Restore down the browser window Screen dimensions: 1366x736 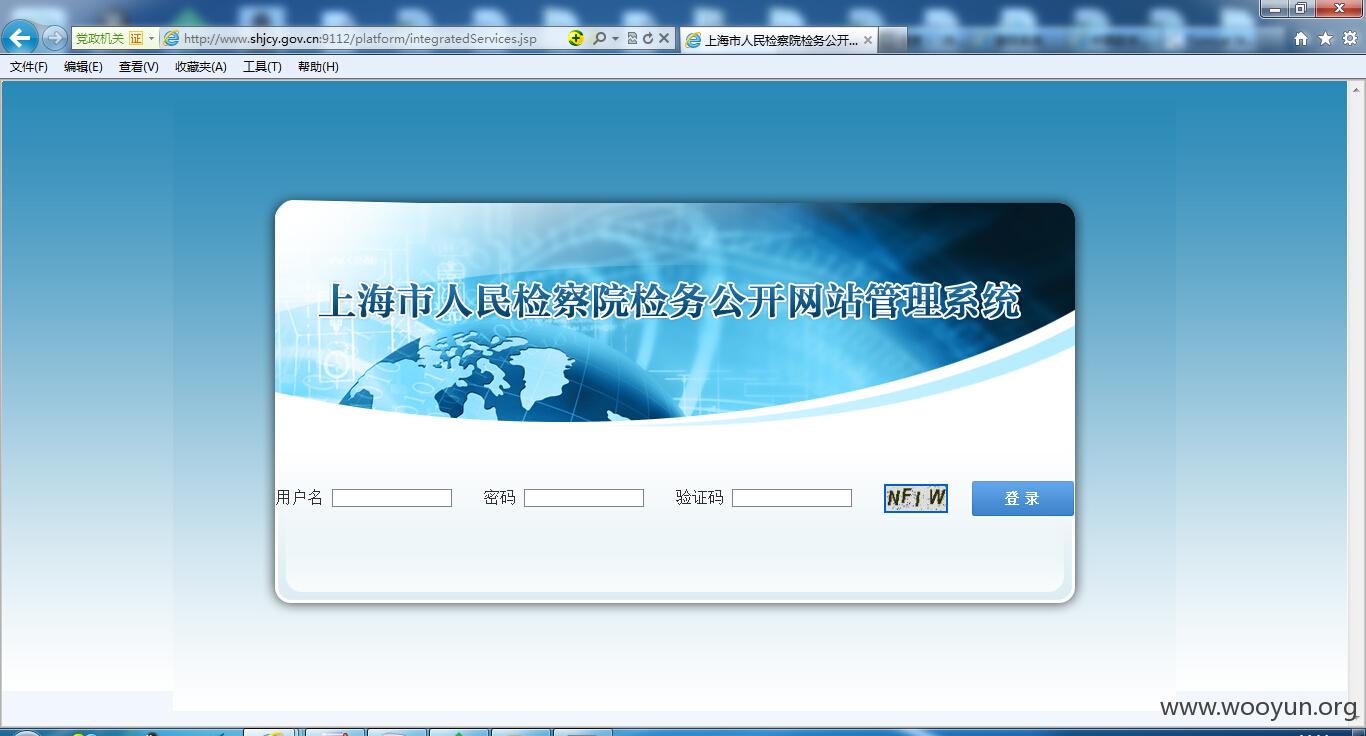click(1301, 9)
